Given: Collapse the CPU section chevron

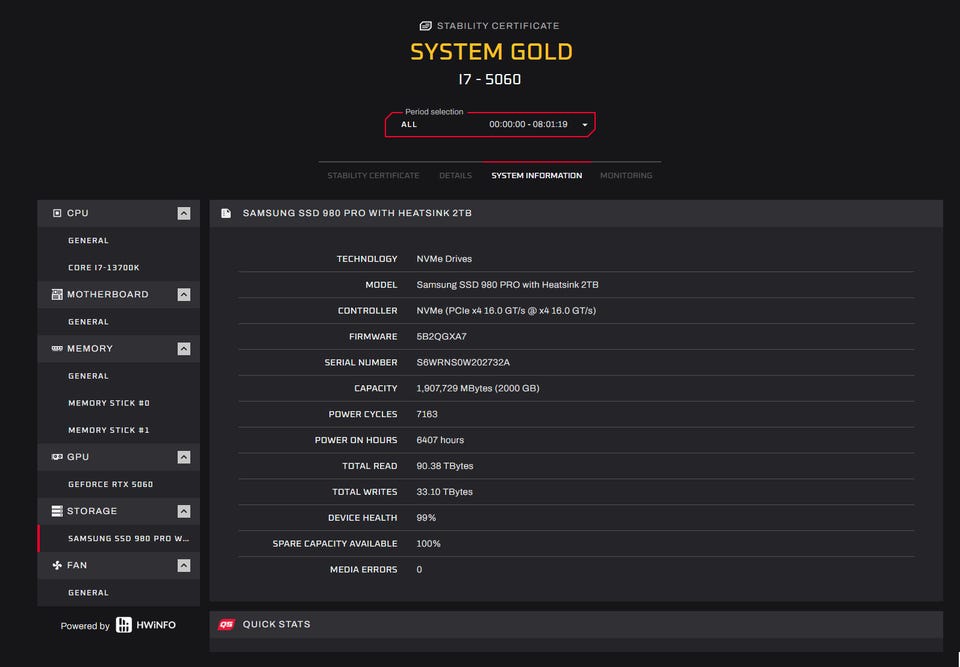Looking at the screenshot, I should pos(183,213).
